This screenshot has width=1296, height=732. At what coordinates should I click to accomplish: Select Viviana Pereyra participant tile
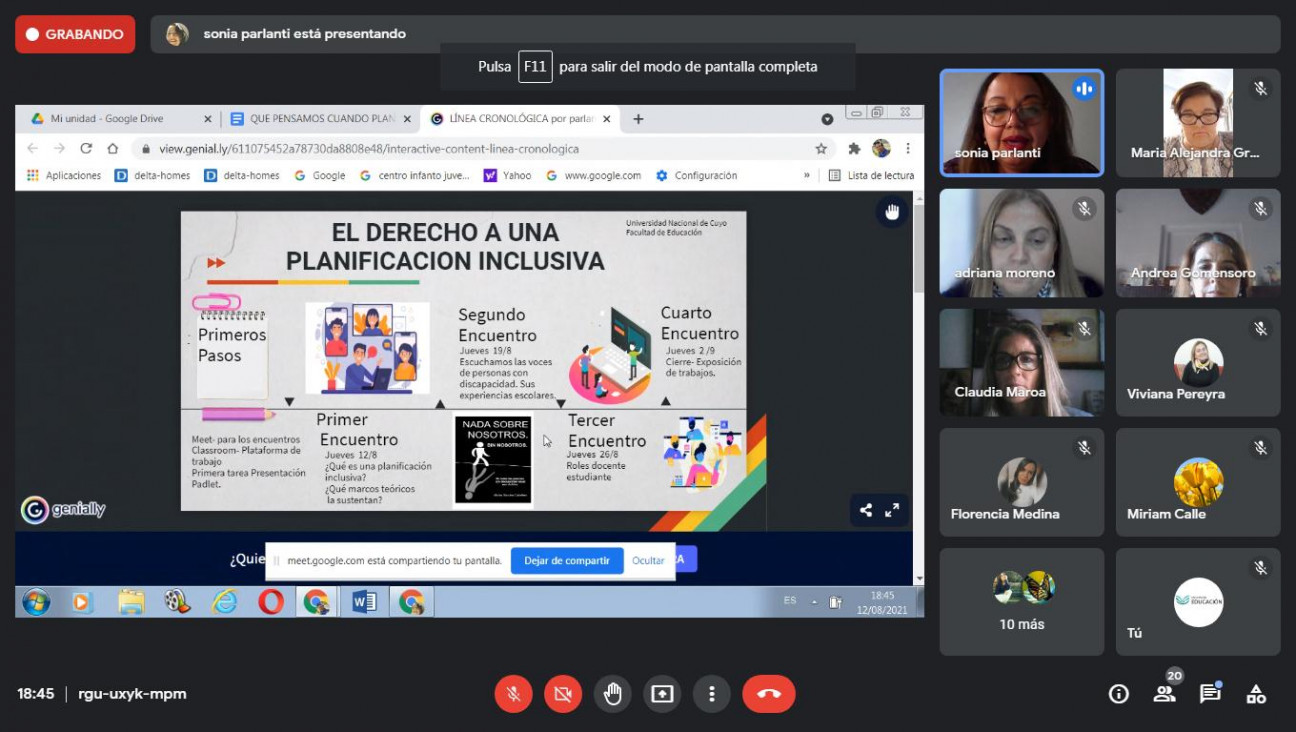pyautogui.click(x=1198, y=362)
